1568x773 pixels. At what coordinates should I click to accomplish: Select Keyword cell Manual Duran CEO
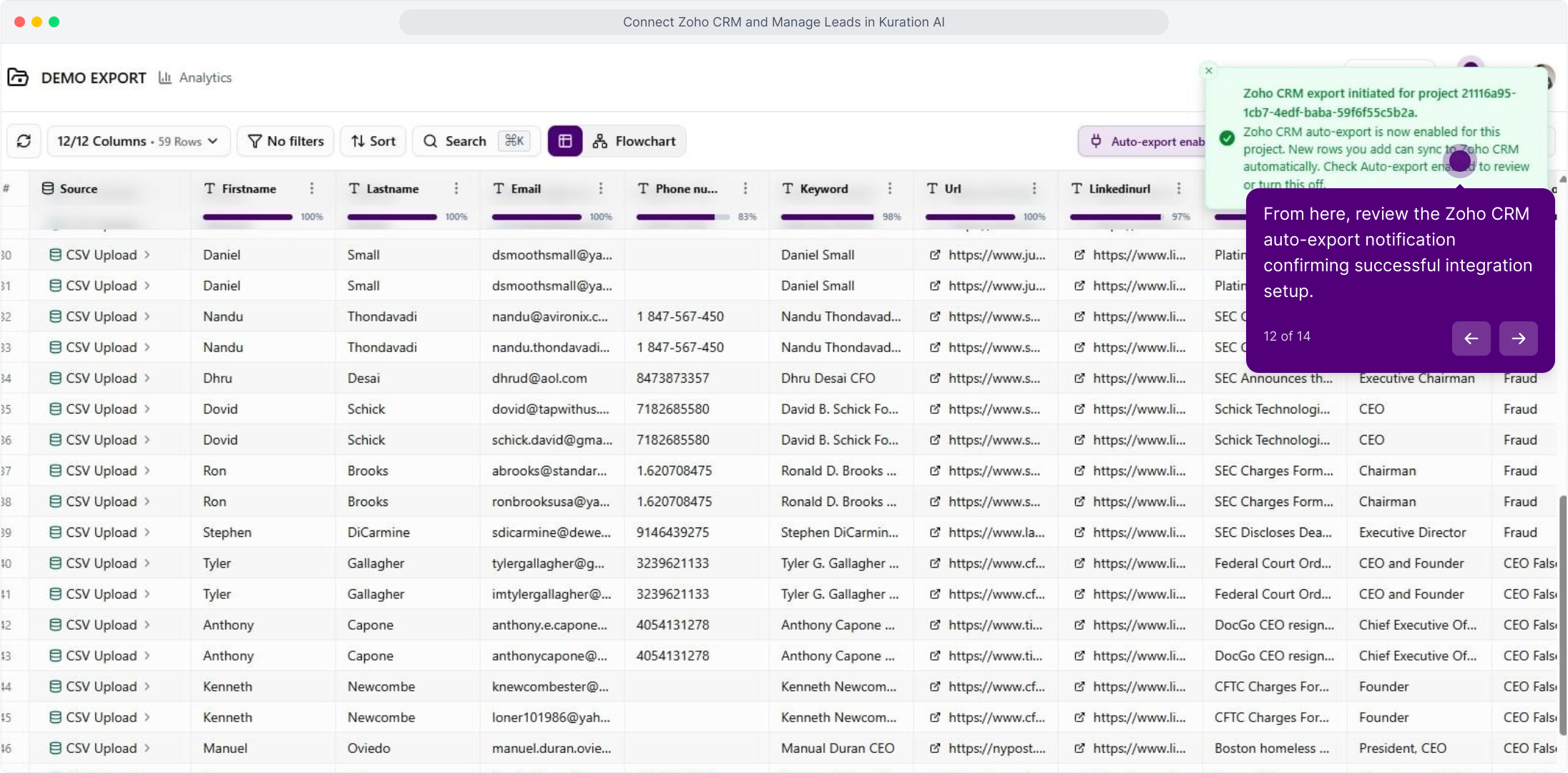click(841, 748)
